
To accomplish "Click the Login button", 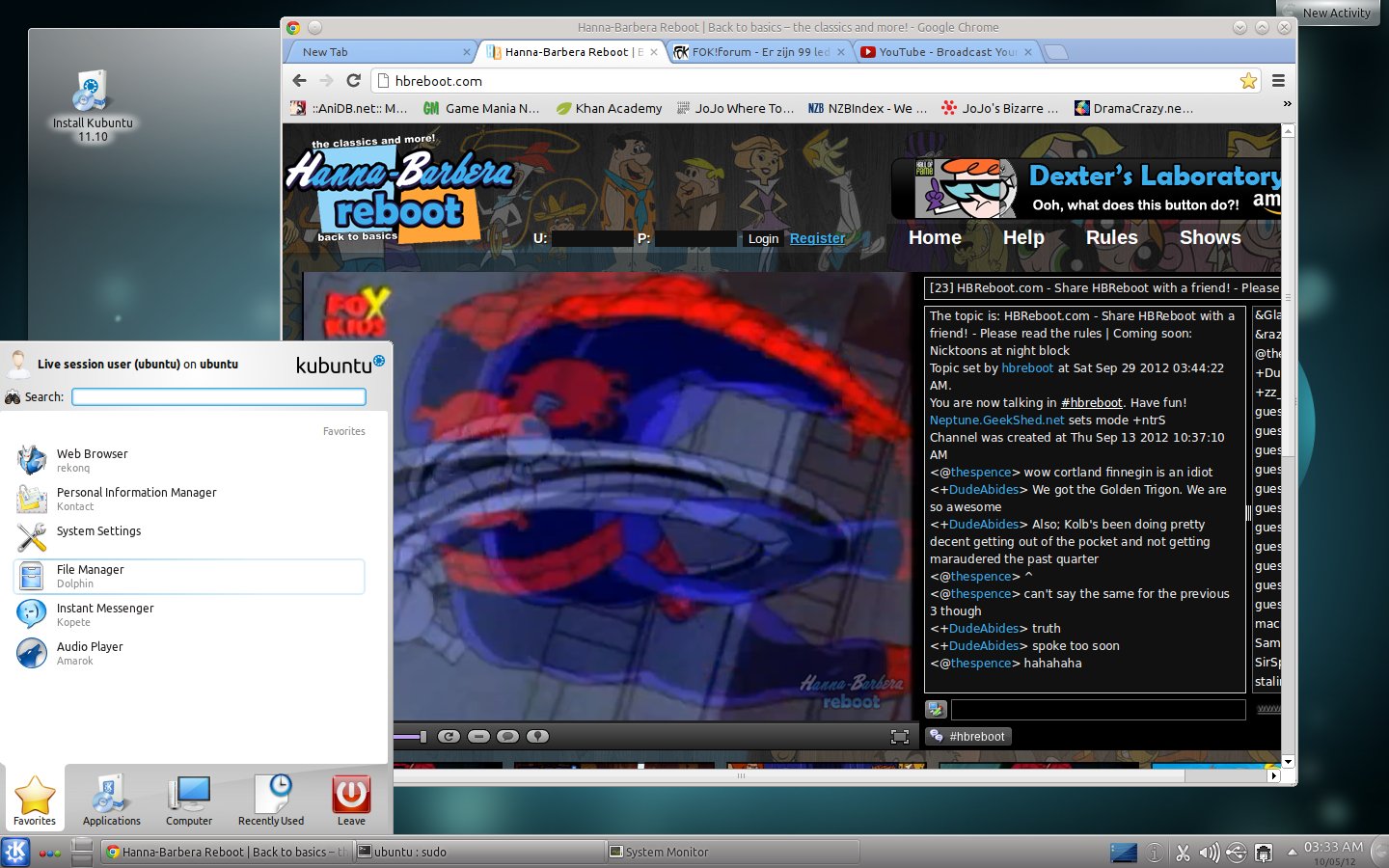I will (x=763, y=238).
